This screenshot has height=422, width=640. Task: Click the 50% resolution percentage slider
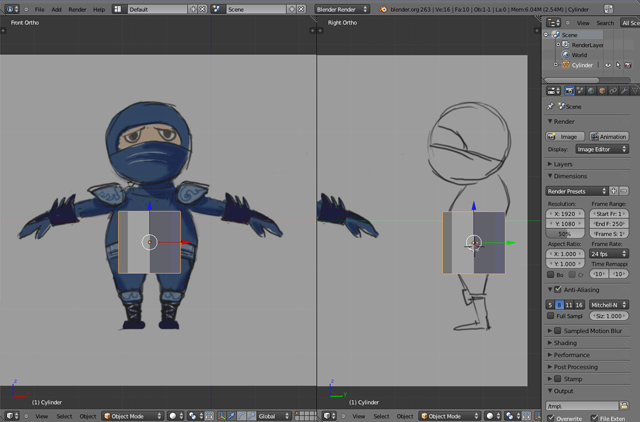click(565, 234)
